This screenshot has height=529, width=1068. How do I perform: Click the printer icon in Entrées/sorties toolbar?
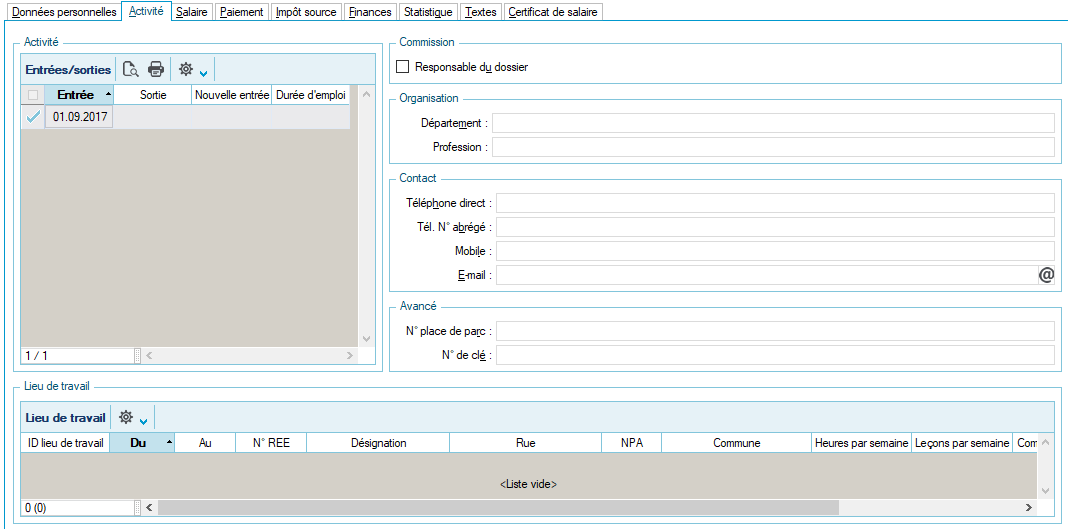coord(156,69)
